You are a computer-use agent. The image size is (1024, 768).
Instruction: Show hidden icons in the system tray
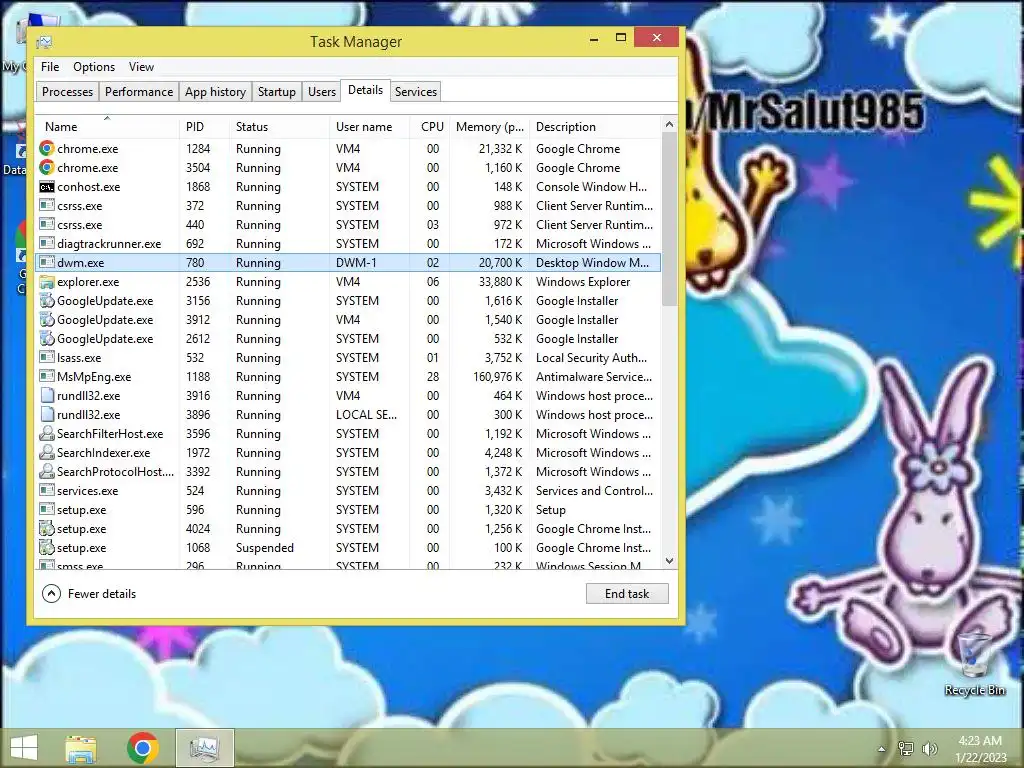click(x=882, y=749)
